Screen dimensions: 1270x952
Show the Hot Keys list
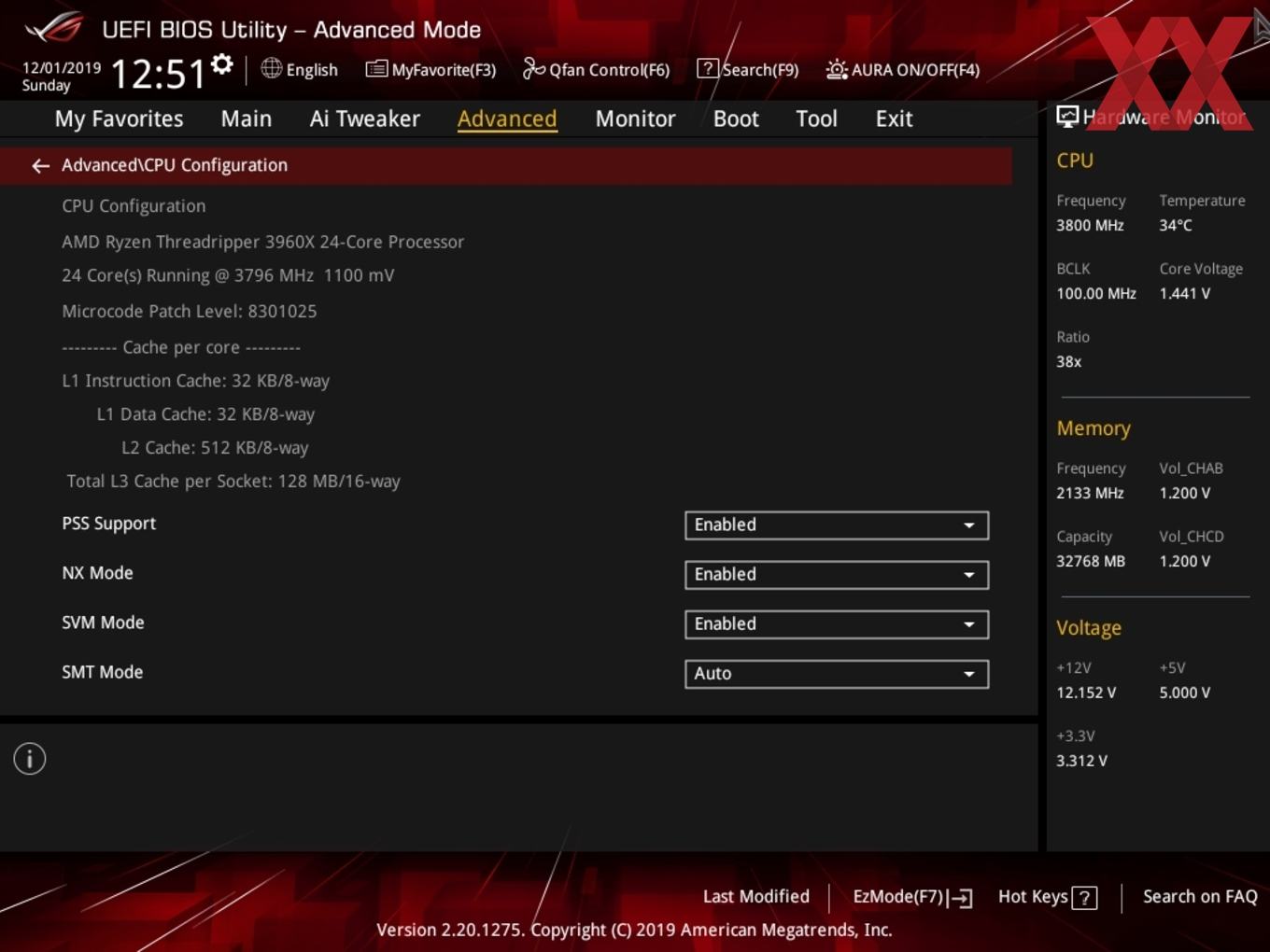click(1047, 897)
